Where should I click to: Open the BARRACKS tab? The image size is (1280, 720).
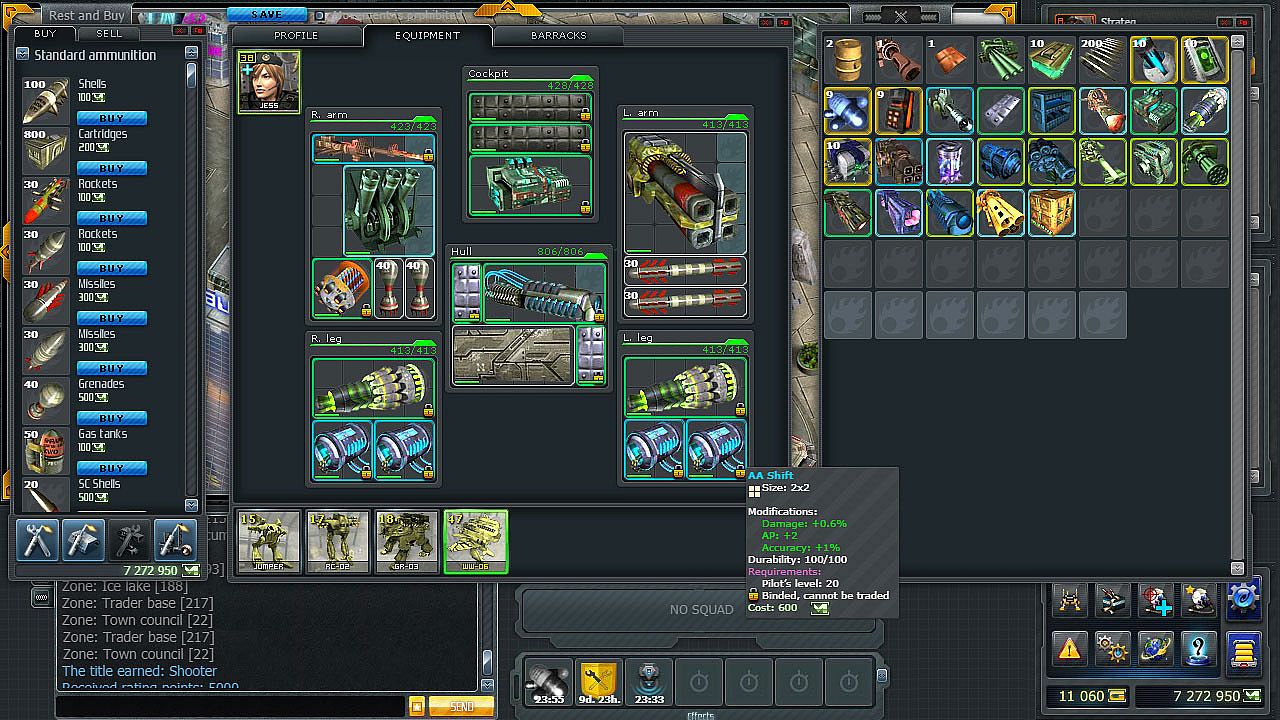(x=559, y=36)
